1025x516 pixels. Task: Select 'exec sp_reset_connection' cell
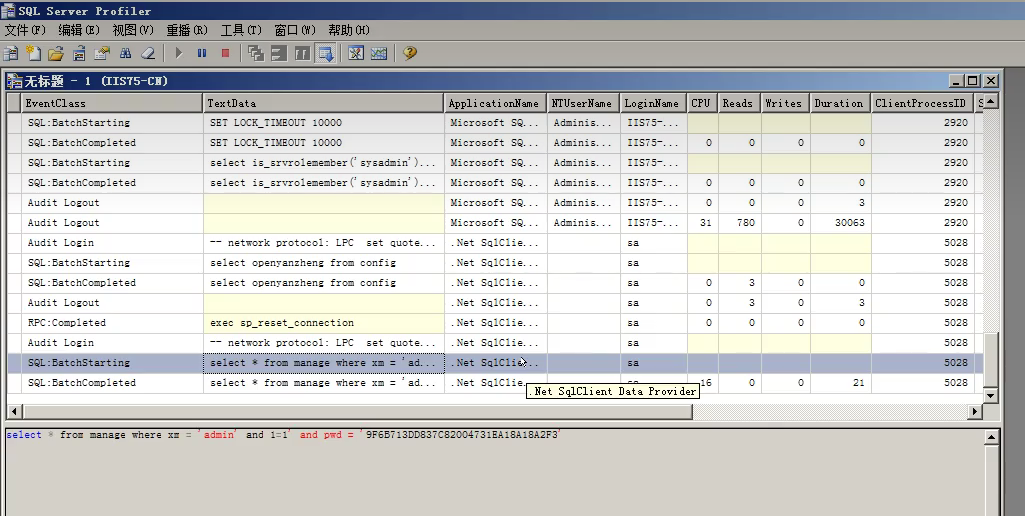(324, 322)
